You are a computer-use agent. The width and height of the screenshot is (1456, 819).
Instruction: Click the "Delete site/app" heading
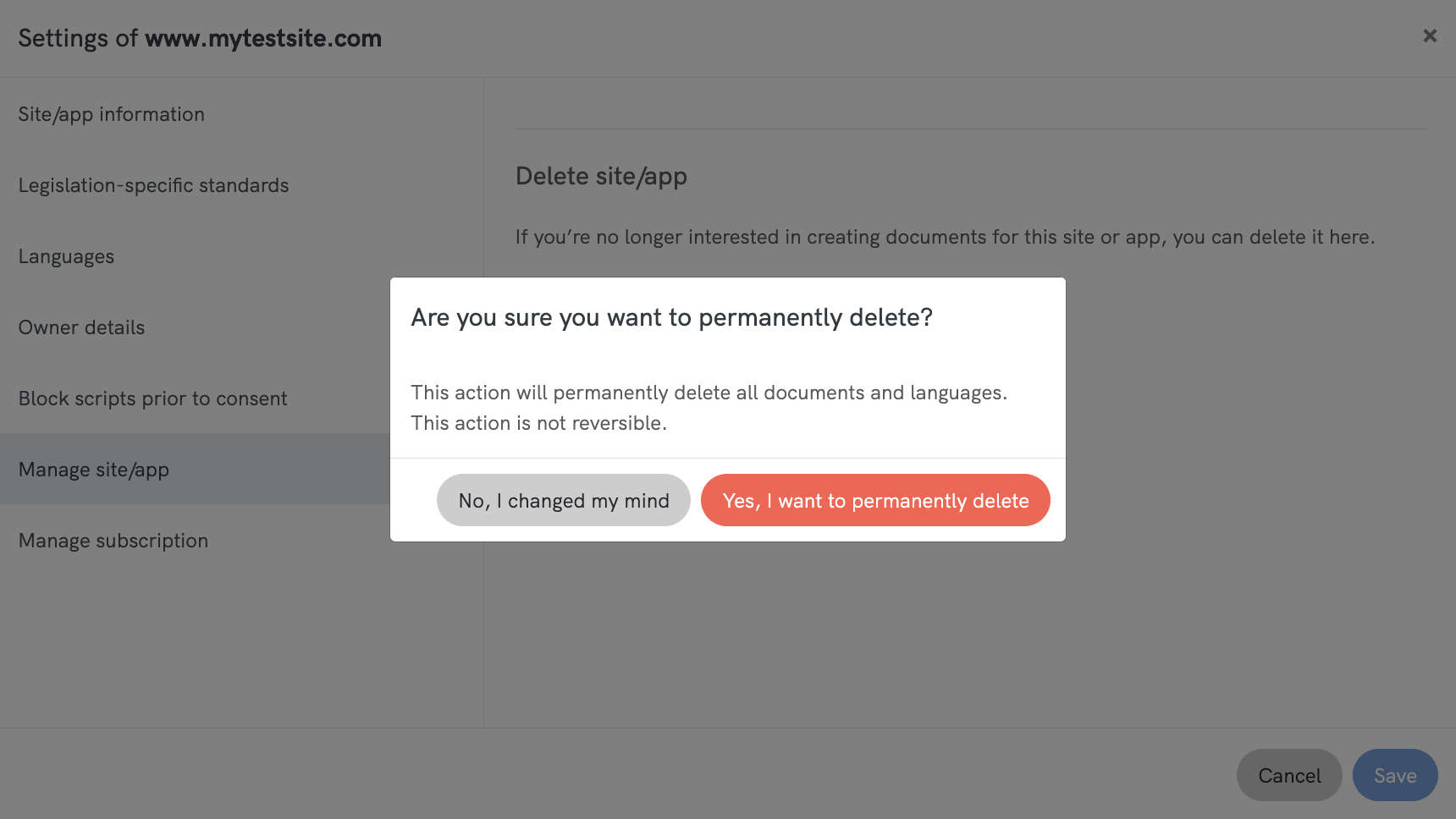(x=601, y=176)
